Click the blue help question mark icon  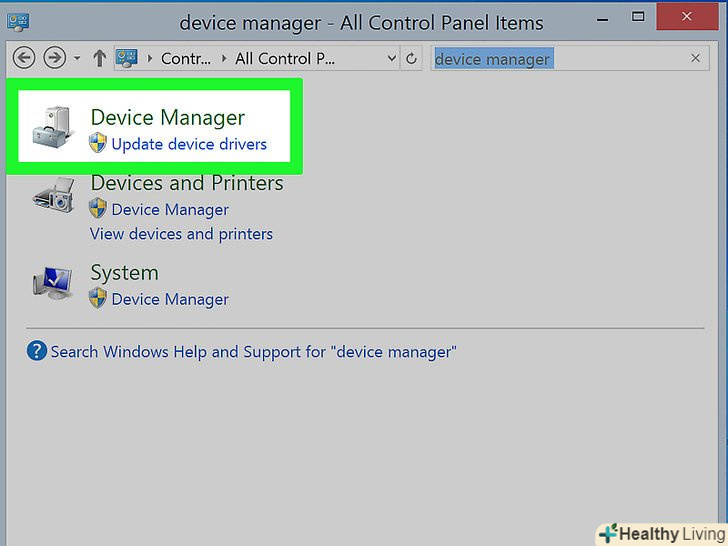pos(37,351)
